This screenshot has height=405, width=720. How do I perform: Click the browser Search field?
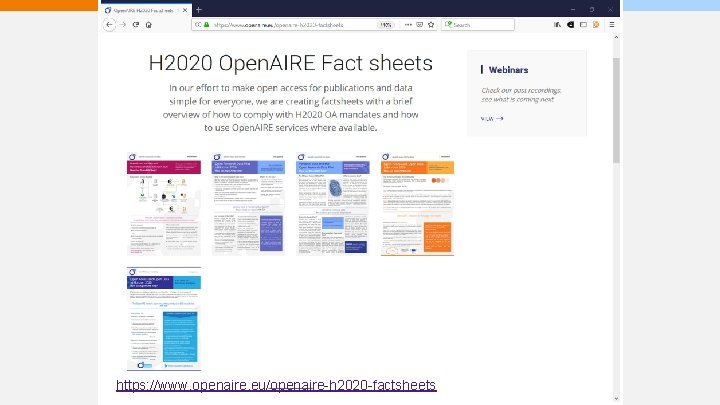[x=478, y=25]
